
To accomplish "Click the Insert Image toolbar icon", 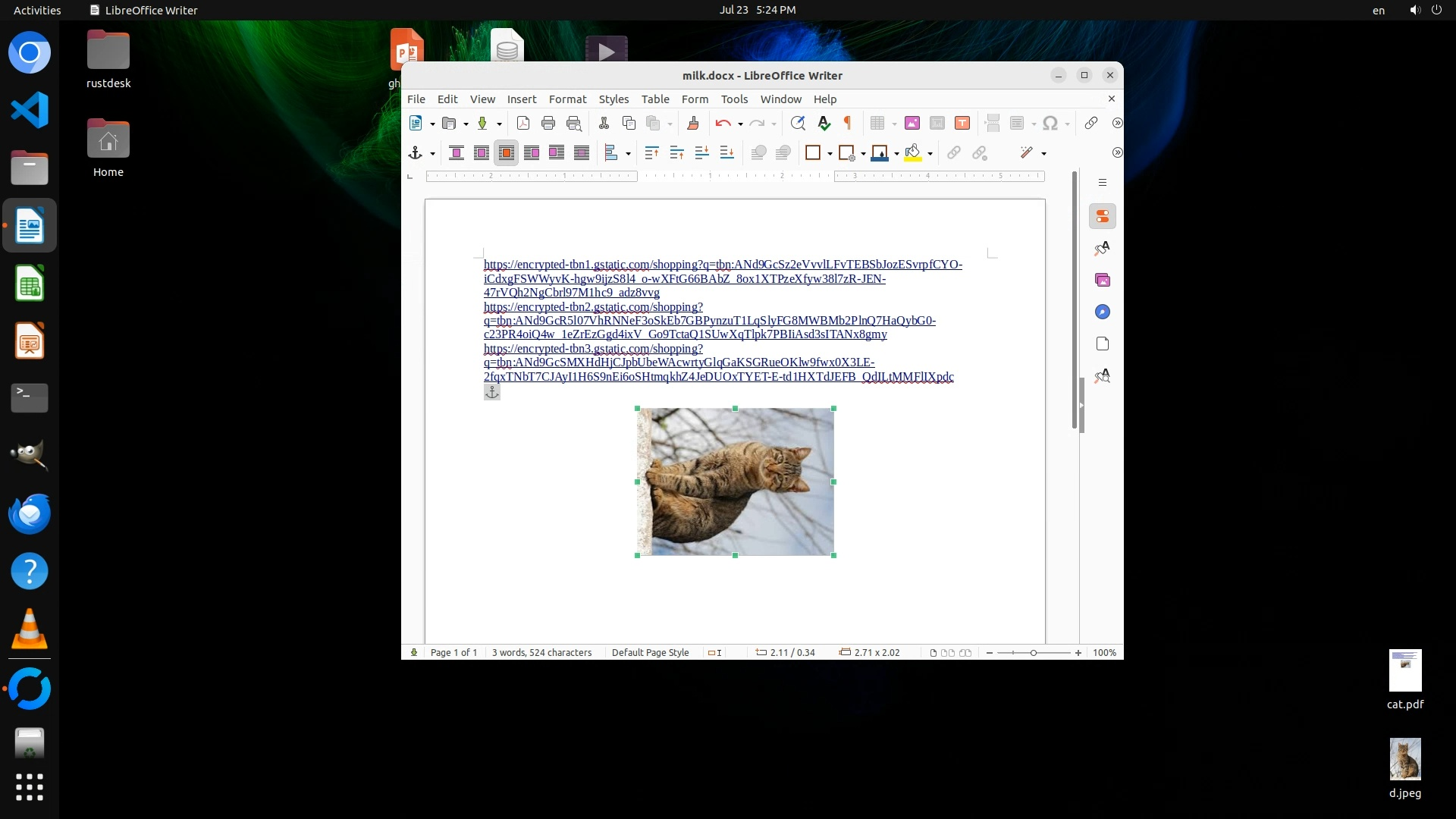I will 912,123.
